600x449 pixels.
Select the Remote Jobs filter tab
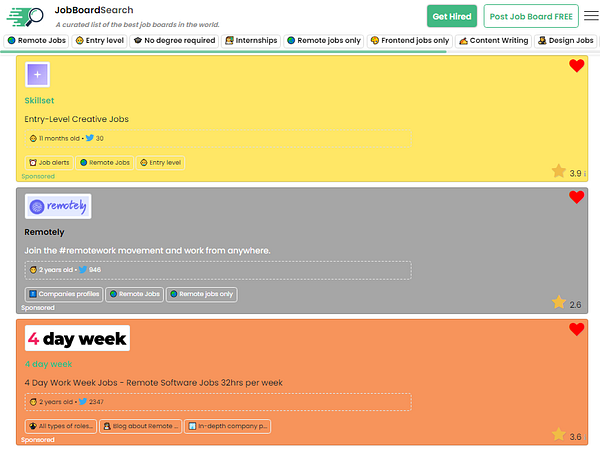point(36,41)
